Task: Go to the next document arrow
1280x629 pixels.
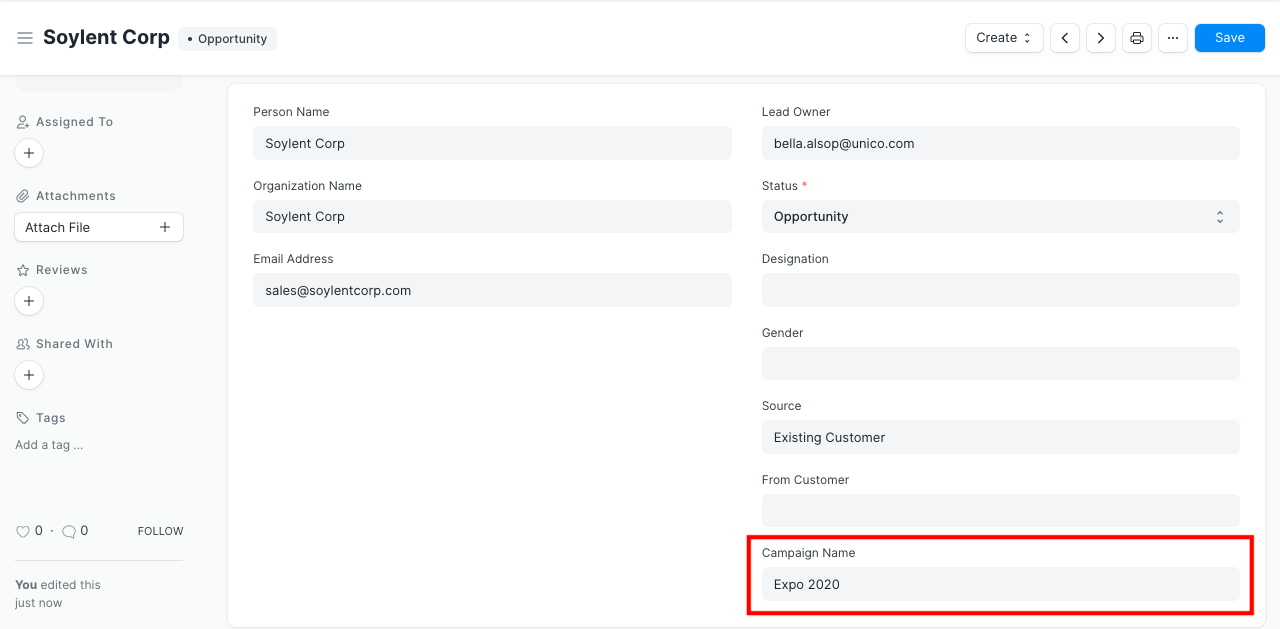Action: tap(1100, 38)
